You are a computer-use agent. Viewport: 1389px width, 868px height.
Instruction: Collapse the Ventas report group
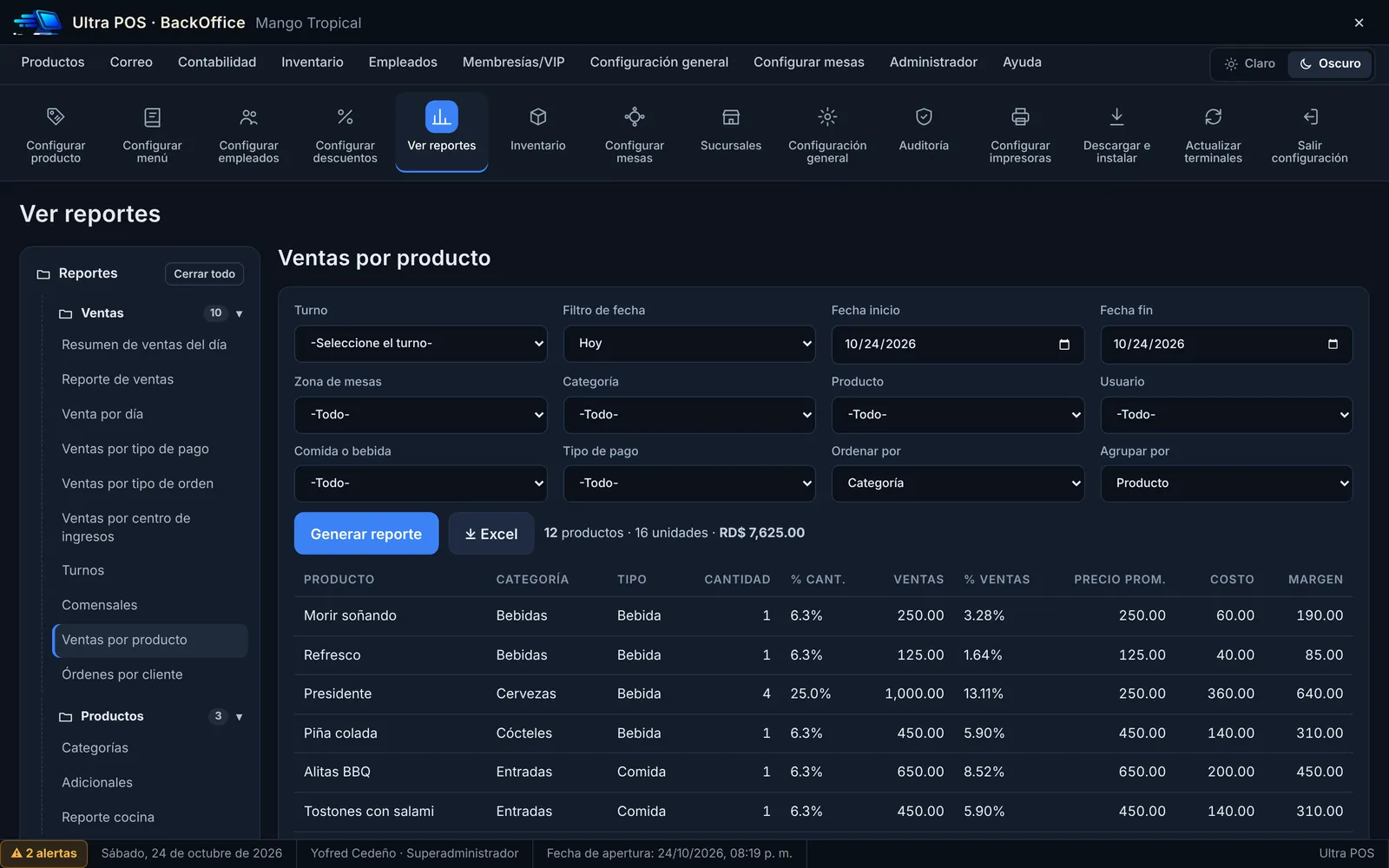tap(240, 313)
